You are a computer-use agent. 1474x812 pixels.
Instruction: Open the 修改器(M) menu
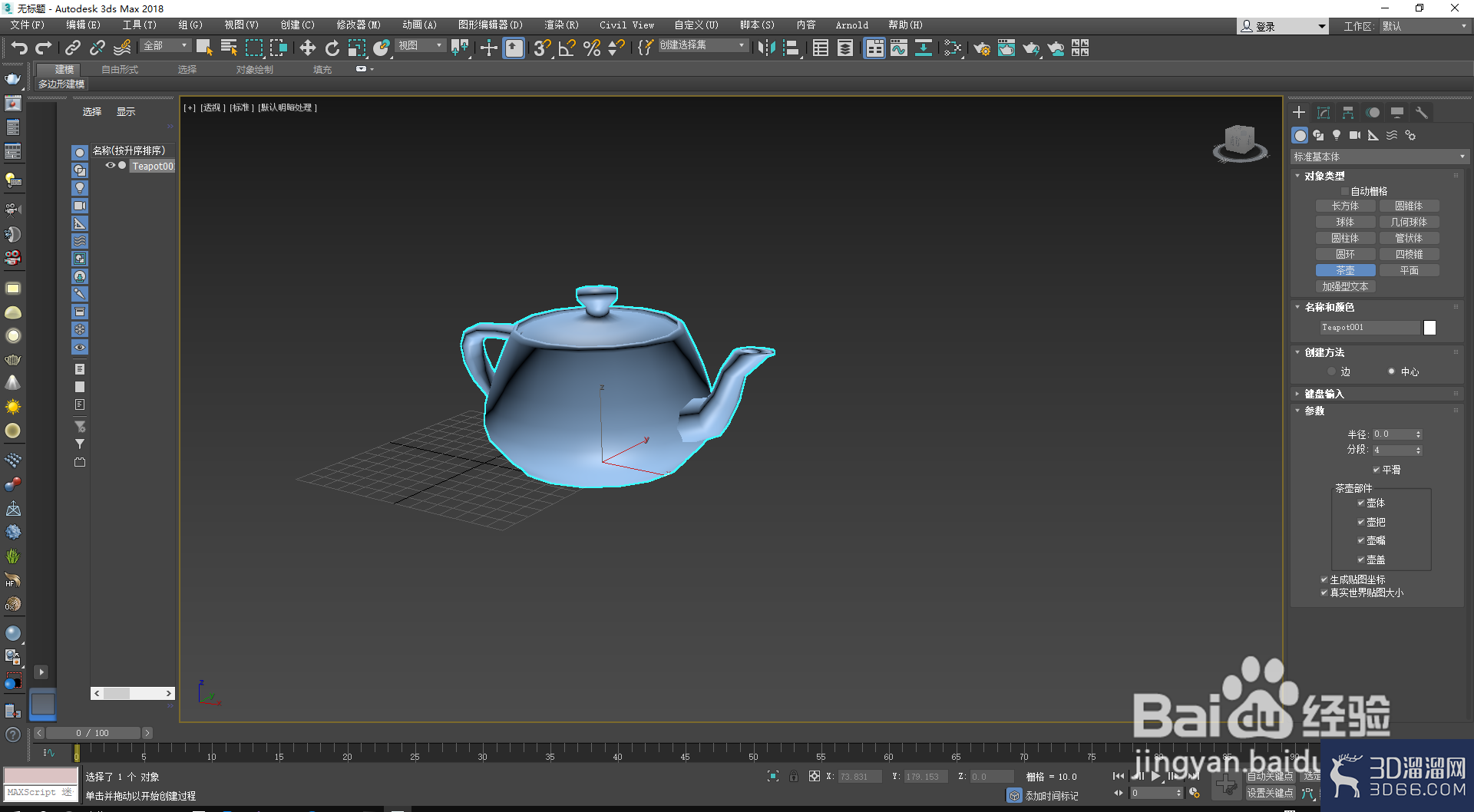click(359, 25)
